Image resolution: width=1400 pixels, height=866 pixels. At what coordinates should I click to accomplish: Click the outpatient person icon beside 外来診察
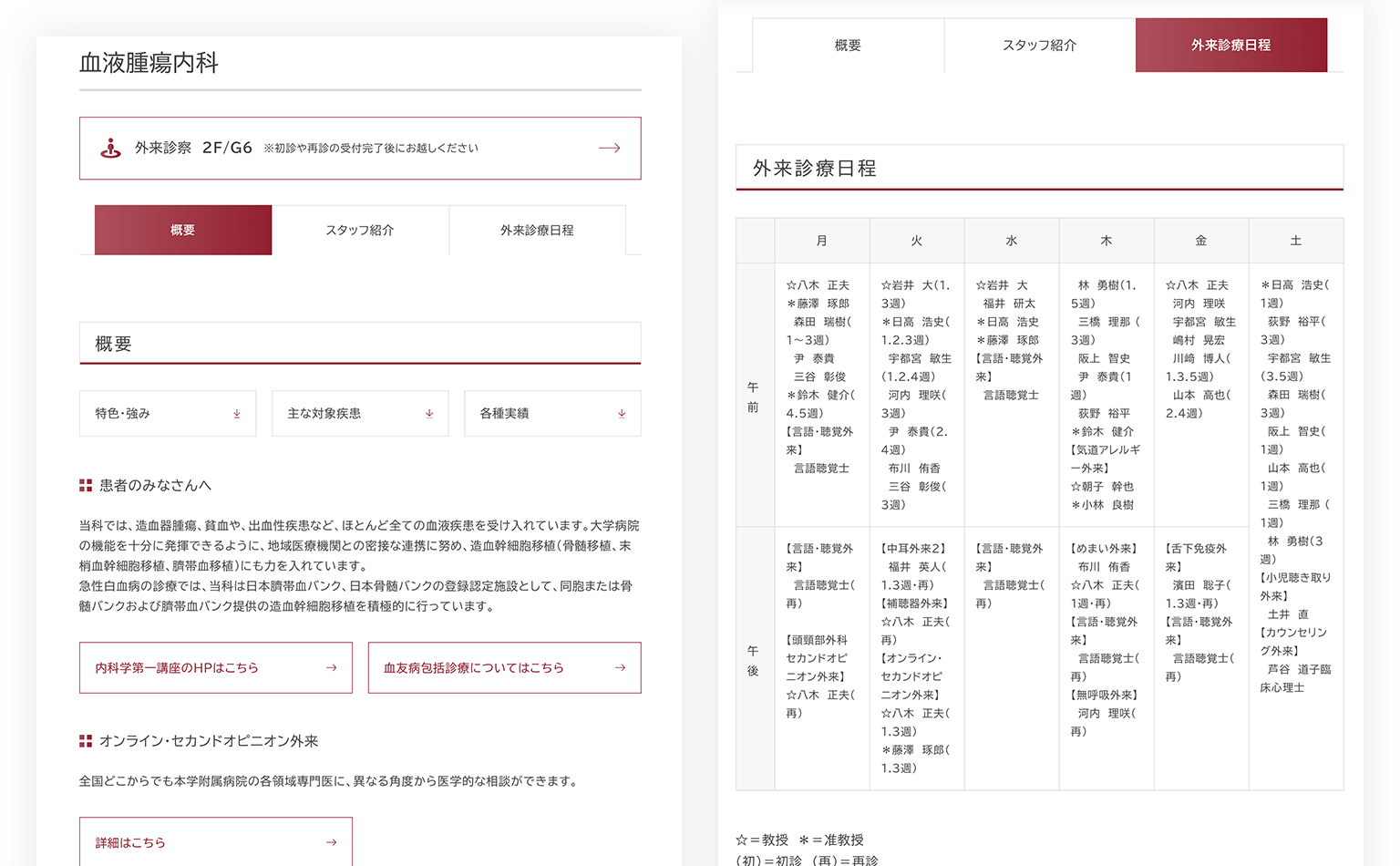click(110, 148)
